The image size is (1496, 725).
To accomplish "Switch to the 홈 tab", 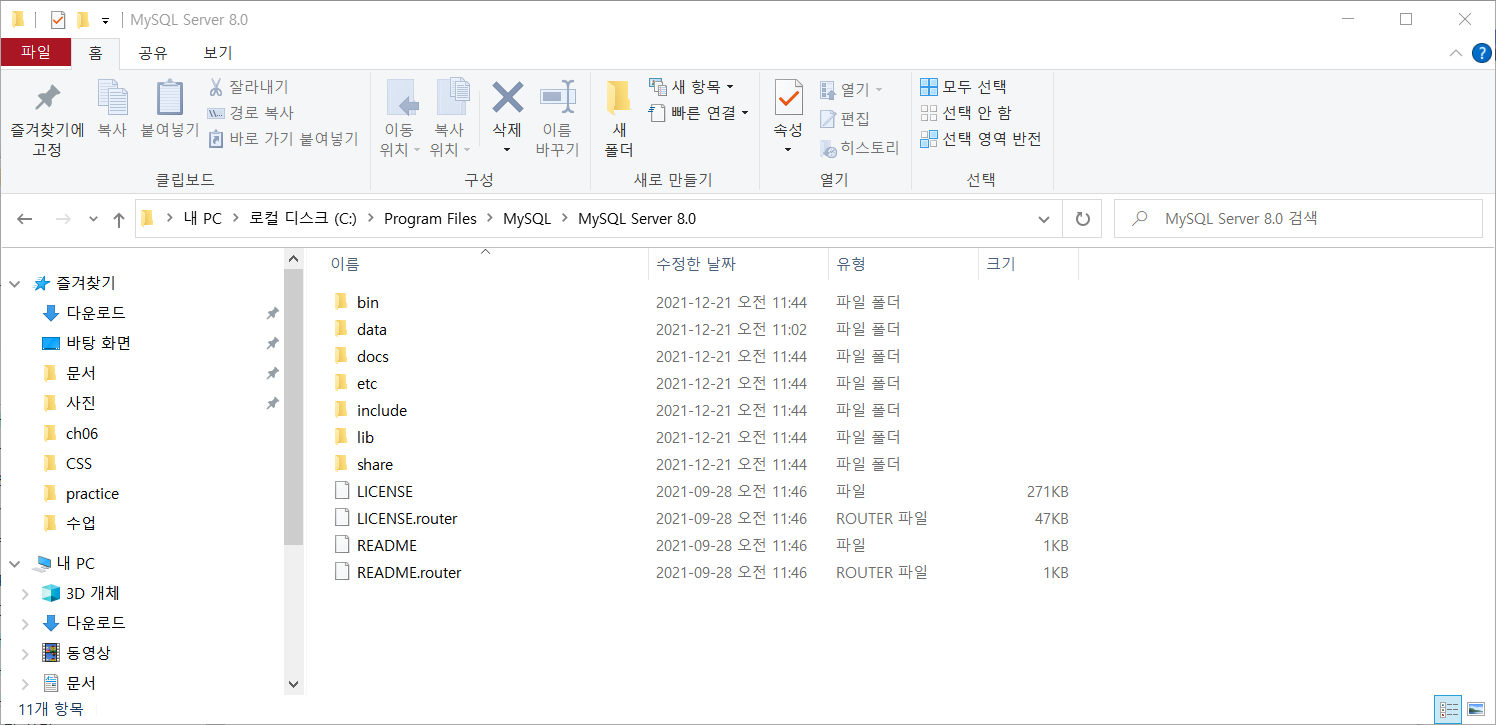I will pos(96,53).
